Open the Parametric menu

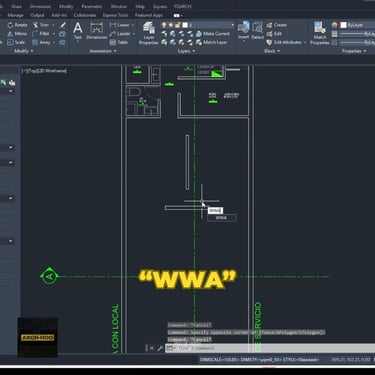pos(92,6)
